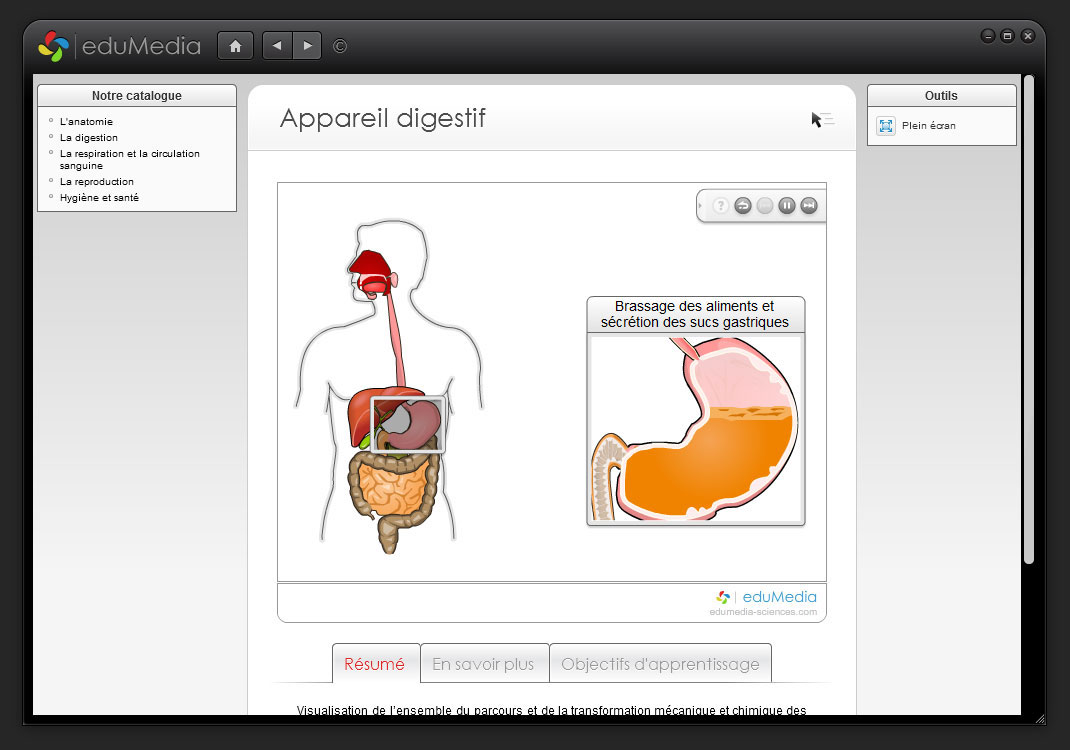Viewport: 1070px width, 750px height.
Task: Open La digestion catalogue entry
Action: coord(89,138)
